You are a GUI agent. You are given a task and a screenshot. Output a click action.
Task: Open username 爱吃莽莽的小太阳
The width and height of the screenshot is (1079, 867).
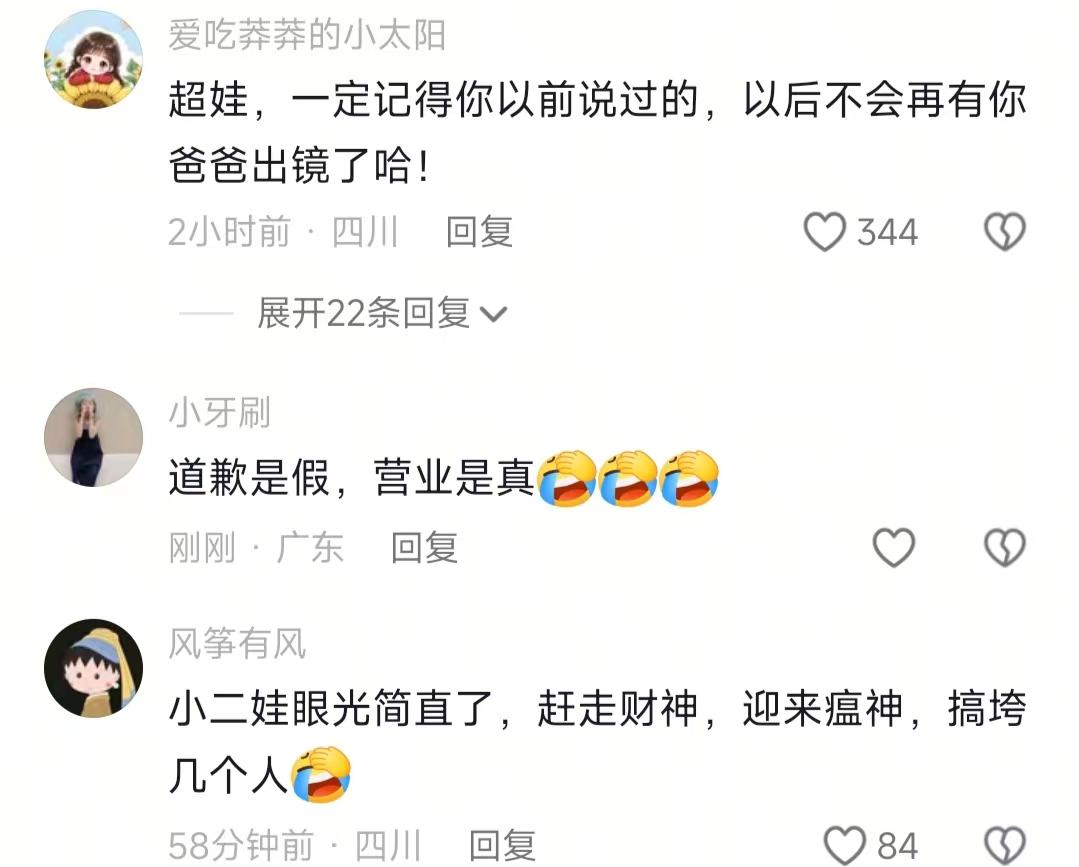click(x=307, y=35)
